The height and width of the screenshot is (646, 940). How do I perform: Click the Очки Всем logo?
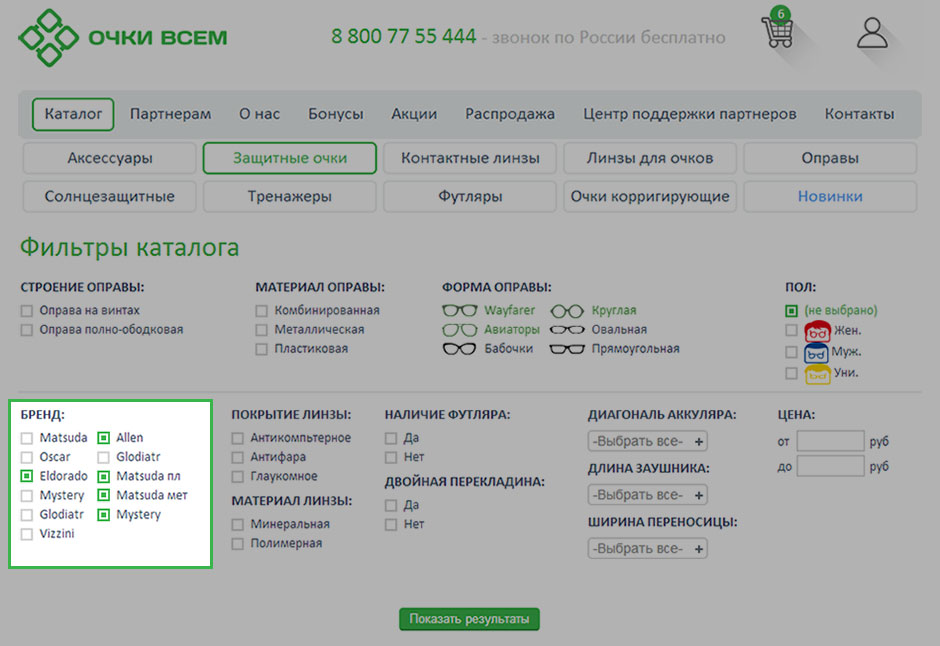[122, 38]
